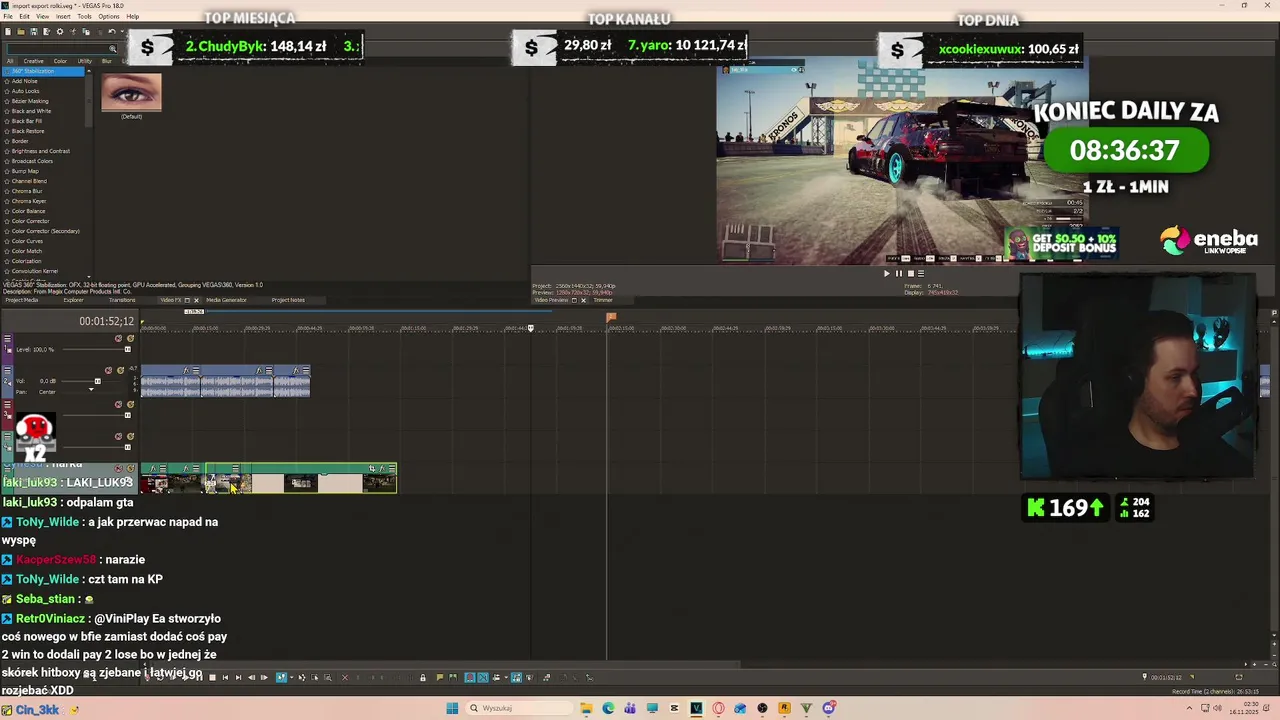This screenshot has height=720, width=1280.
Task: Switch to the Media Generator tab
Action: click(226, 300)
